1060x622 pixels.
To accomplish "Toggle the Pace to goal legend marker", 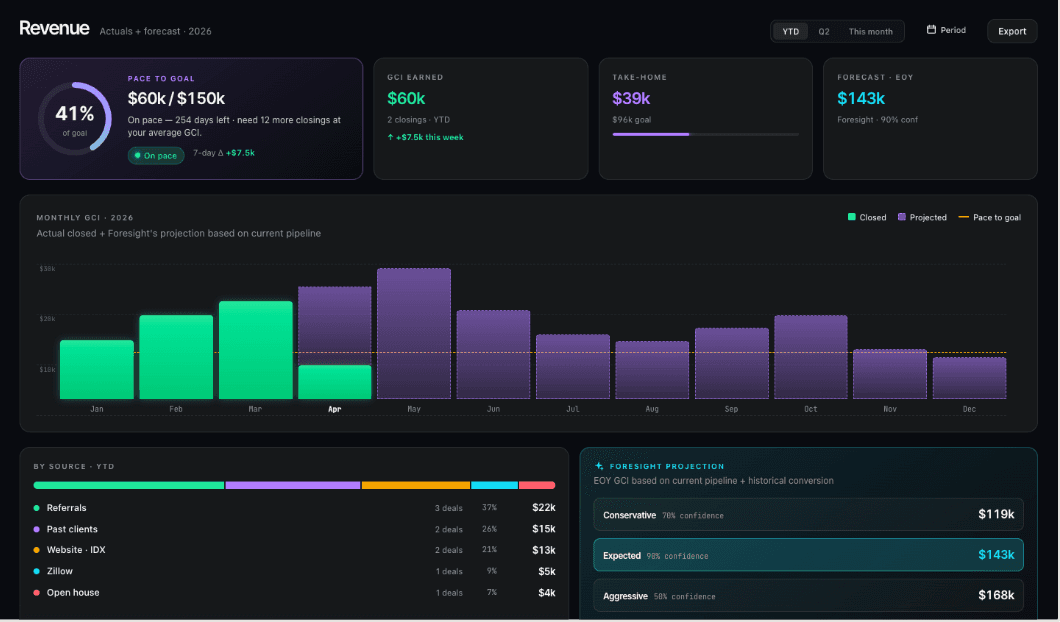I will 963,217.
